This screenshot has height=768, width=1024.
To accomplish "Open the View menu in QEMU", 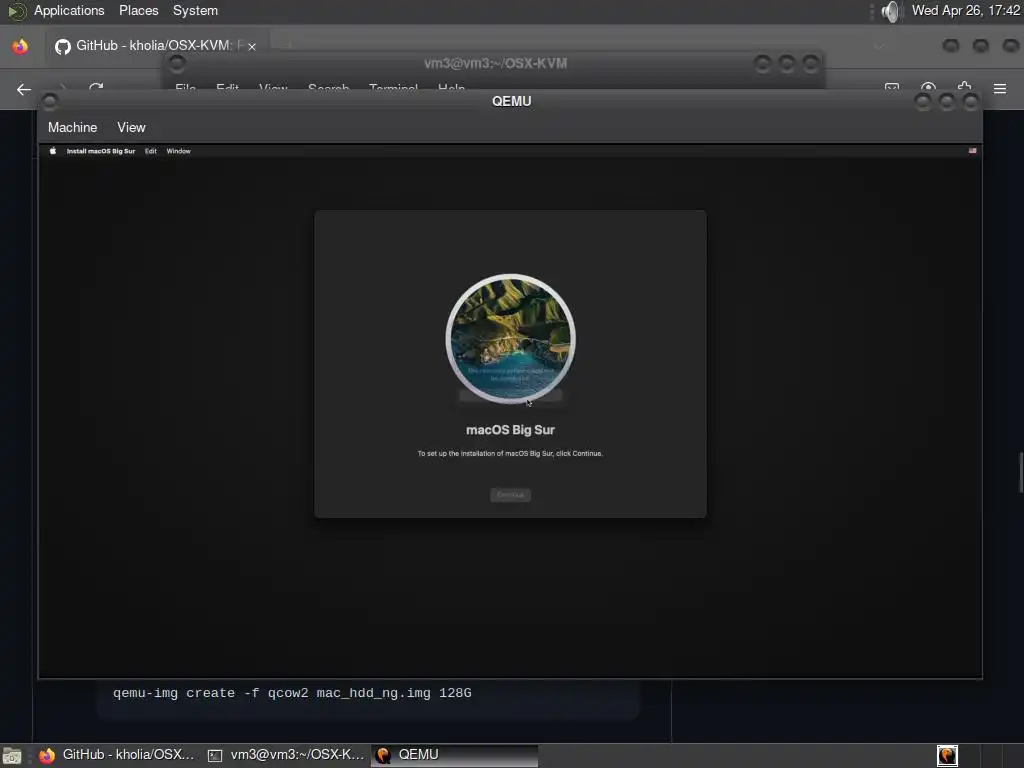I will click(x=131, y=127).
